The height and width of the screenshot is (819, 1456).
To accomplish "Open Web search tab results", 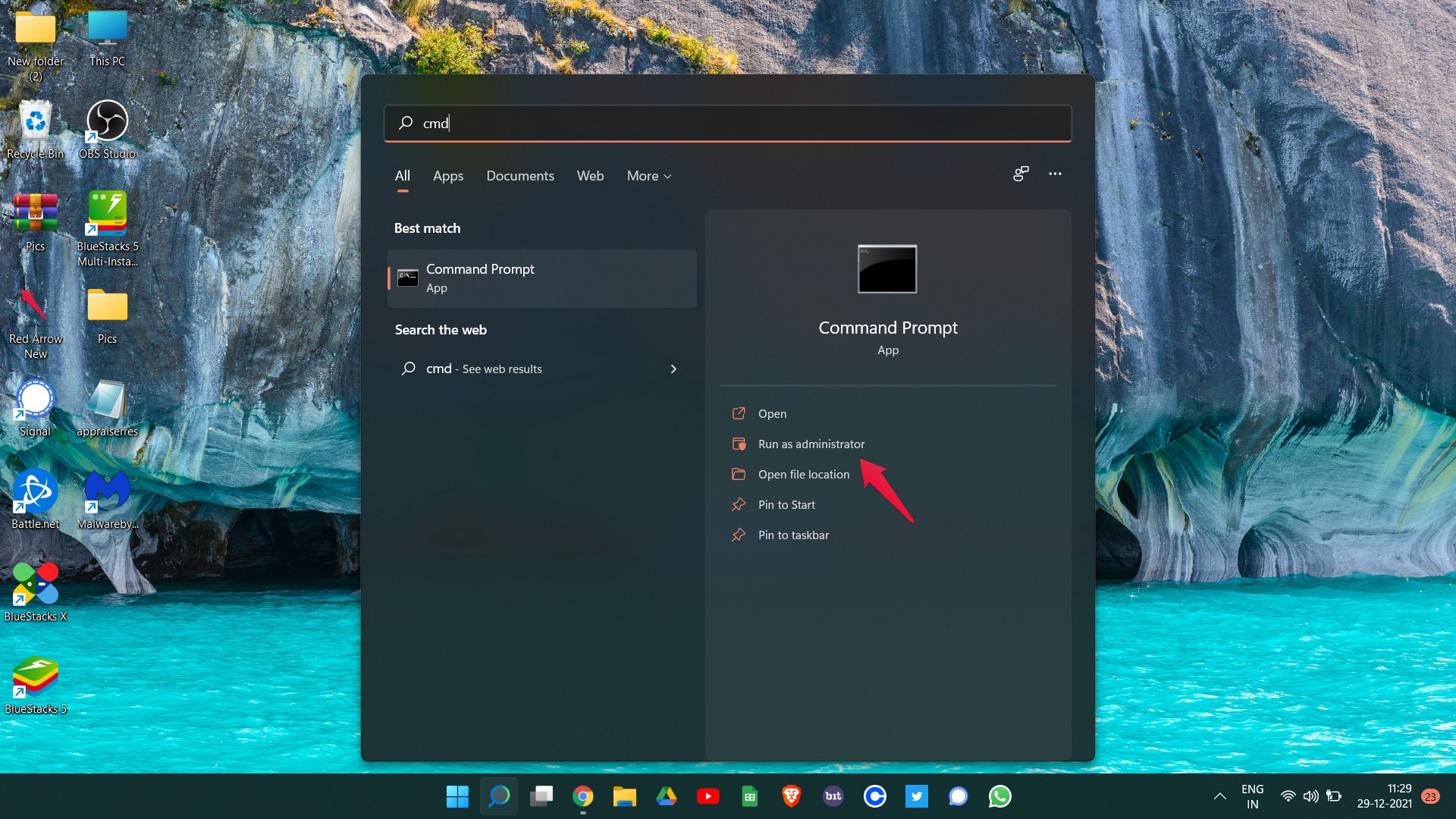I will tap(591, 176).
